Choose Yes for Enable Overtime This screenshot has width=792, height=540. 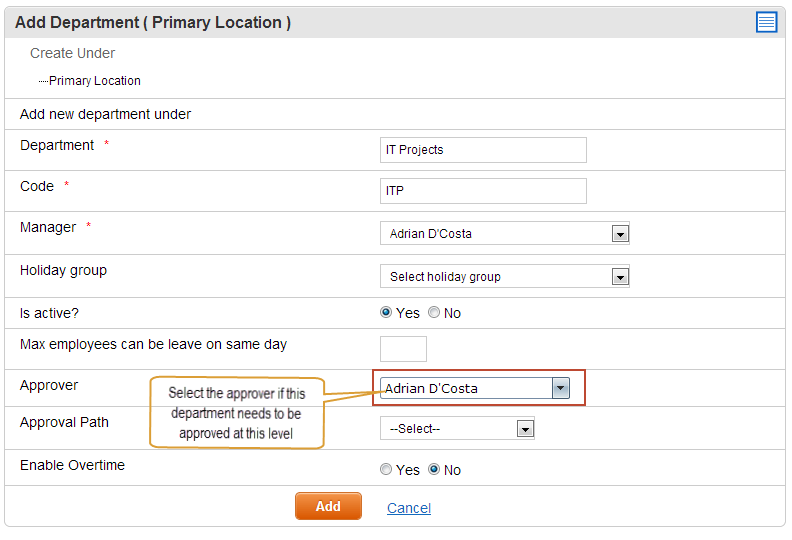tap(386, 469)
